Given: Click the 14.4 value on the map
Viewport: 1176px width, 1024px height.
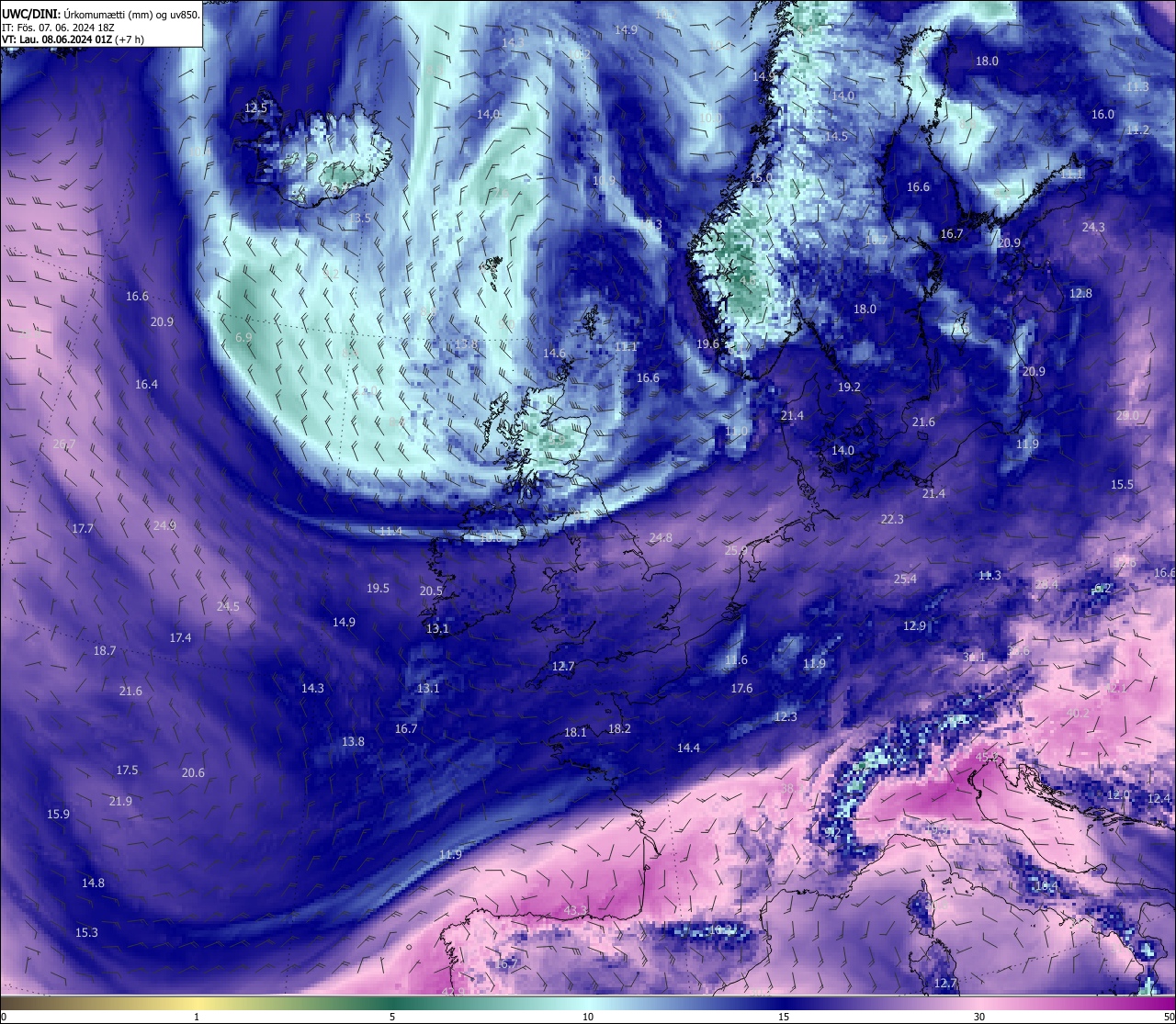Looking at the screenshot, I should [688, 748].
